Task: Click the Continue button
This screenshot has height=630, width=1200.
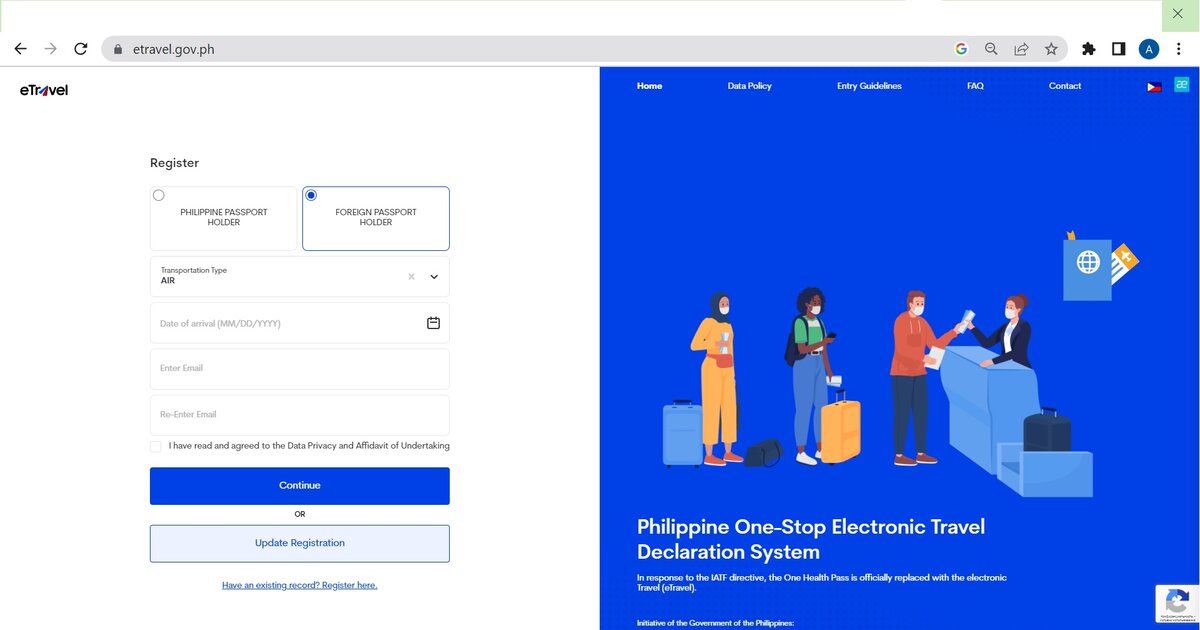Action: pos(300,486)
